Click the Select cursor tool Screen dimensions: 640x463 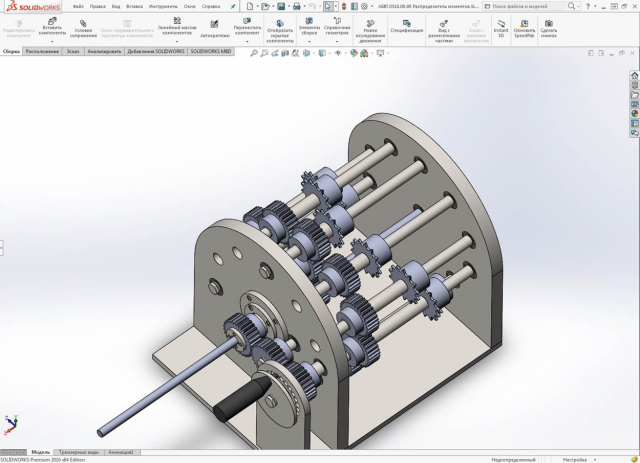[x=328, y=6]
